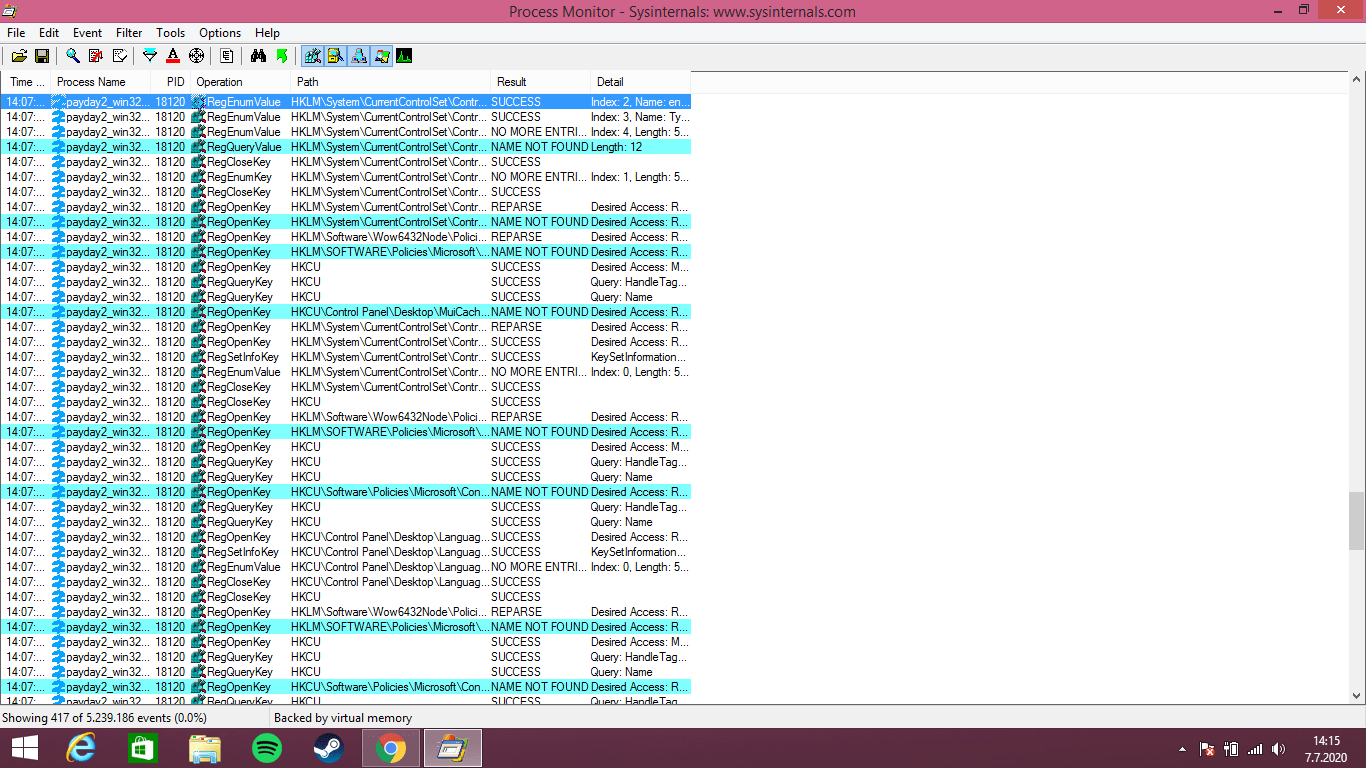Click the Process Monitor title bar icon

(11, 11)
